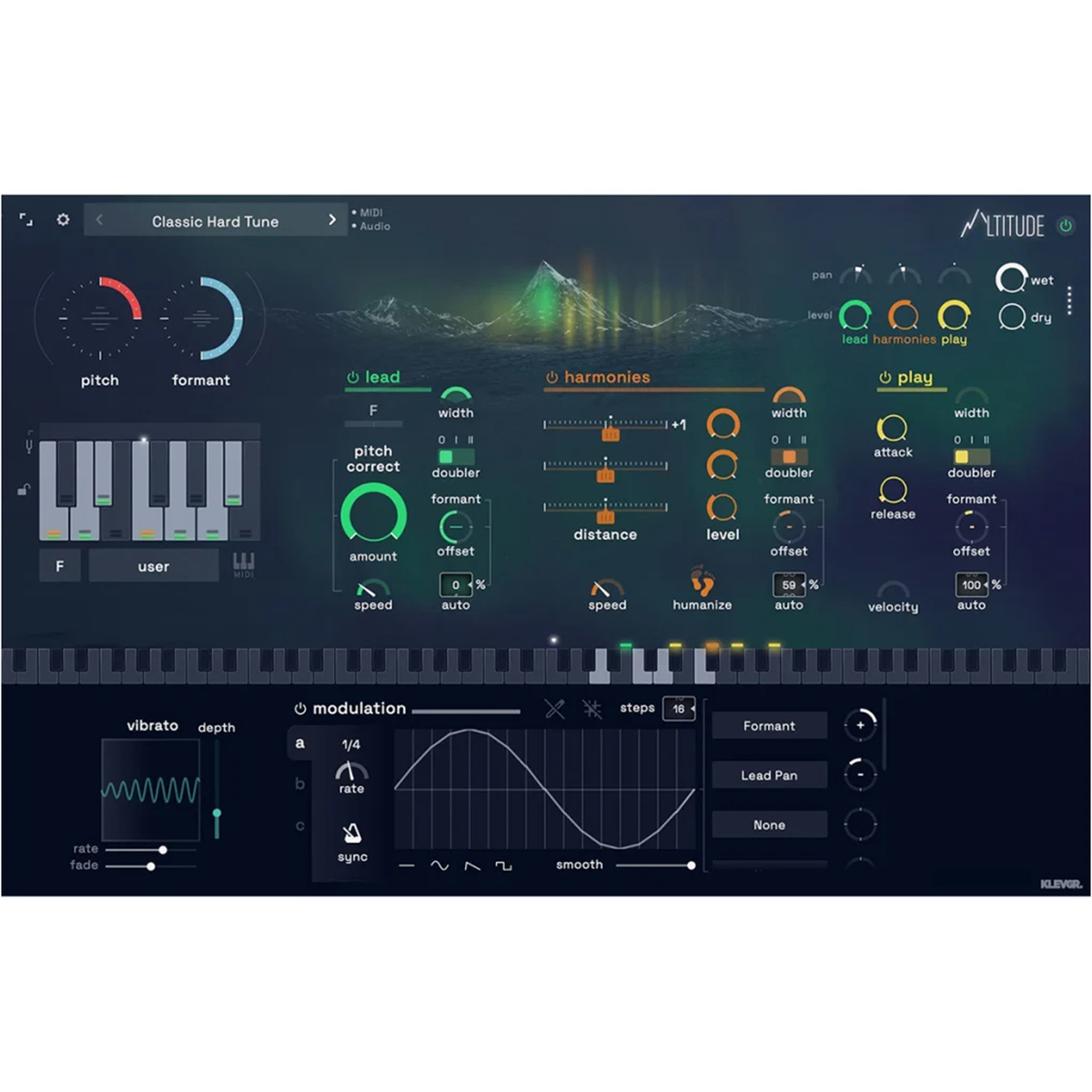The width and height of the screenshot is (1092, 1092).
Task: Click the smooth slider handle
Action: 691,865
